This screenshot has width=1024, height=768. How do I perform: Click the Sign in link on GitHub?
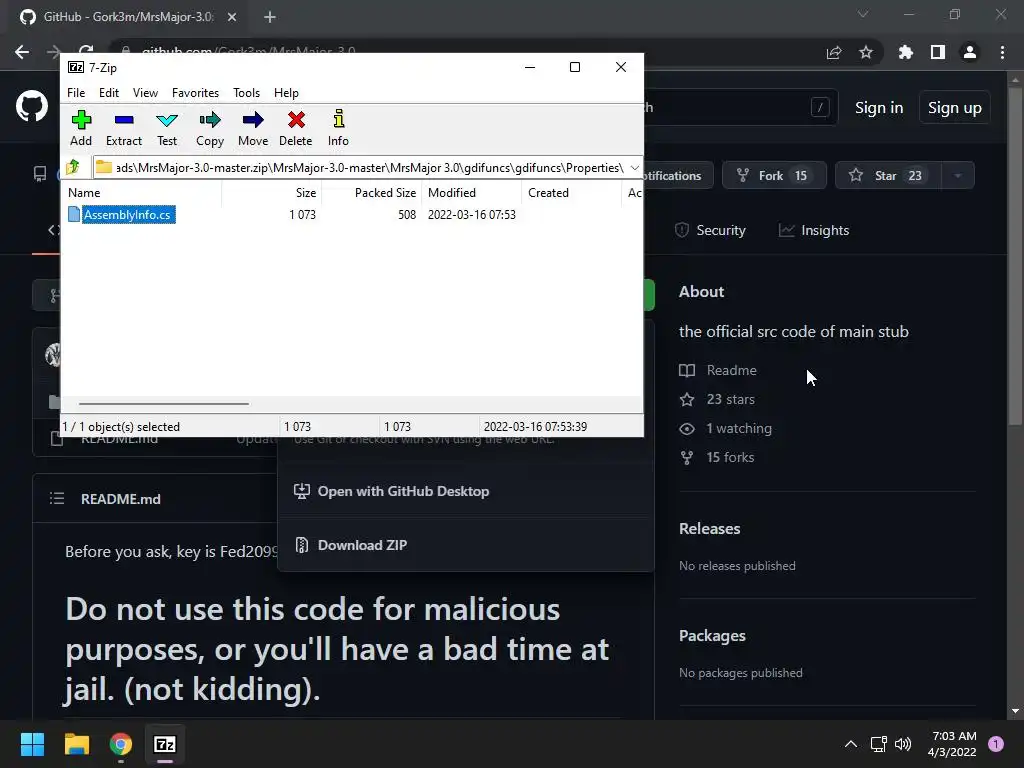click(x=879, y=108)
